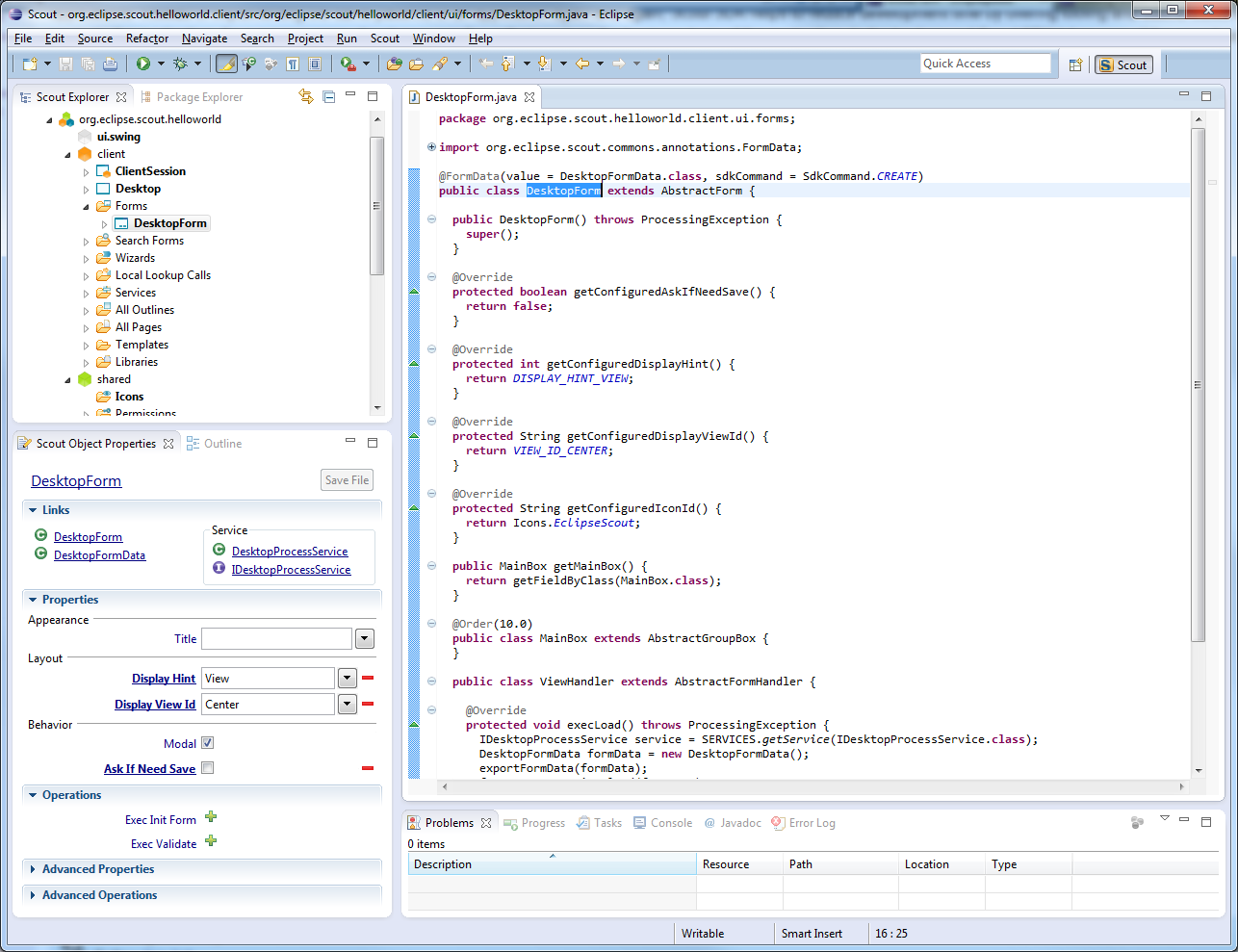Click the editor horizontal scrollbar
Screen dimensions: 1238x952
[812, 787]
